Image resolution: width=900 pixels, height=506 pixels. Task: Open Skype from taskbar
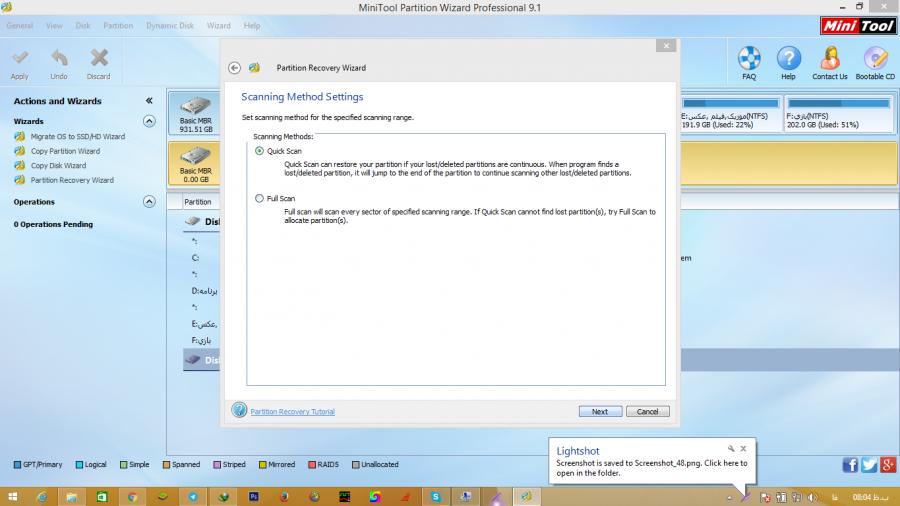[436, 497]
